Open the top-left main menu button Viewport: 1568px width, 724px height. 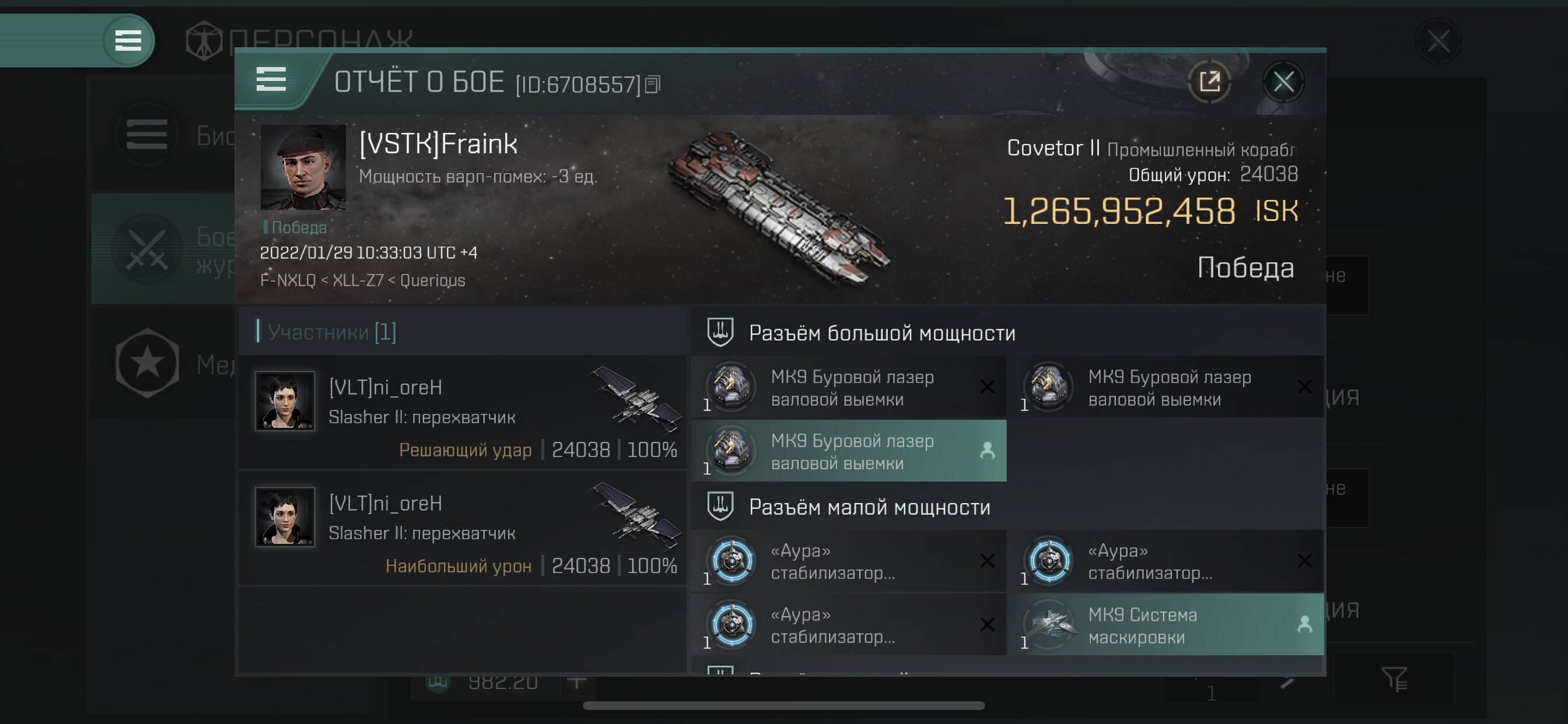pos(128,41)
